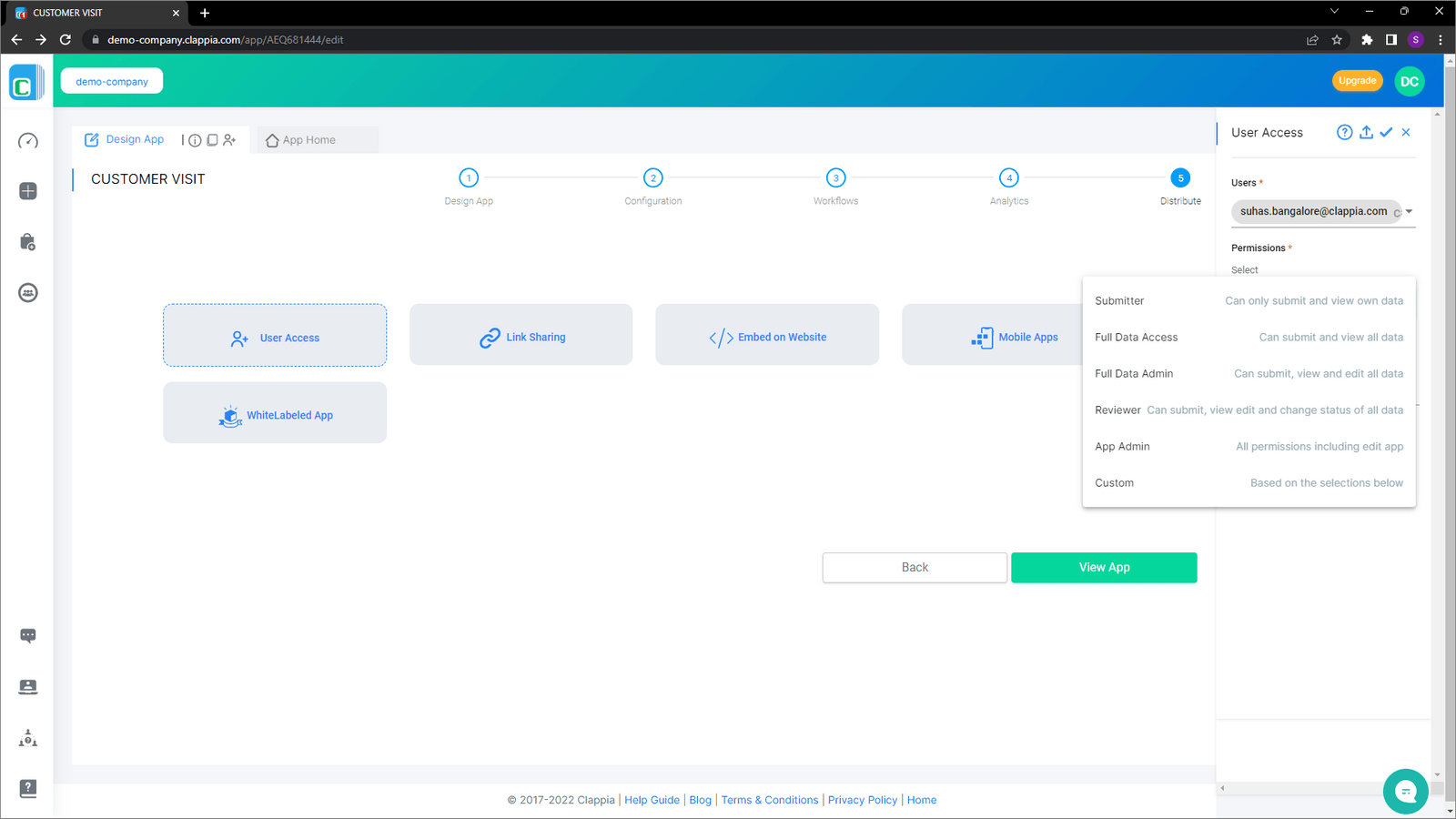Click the add-user icon next to Design App

point(229,139)
